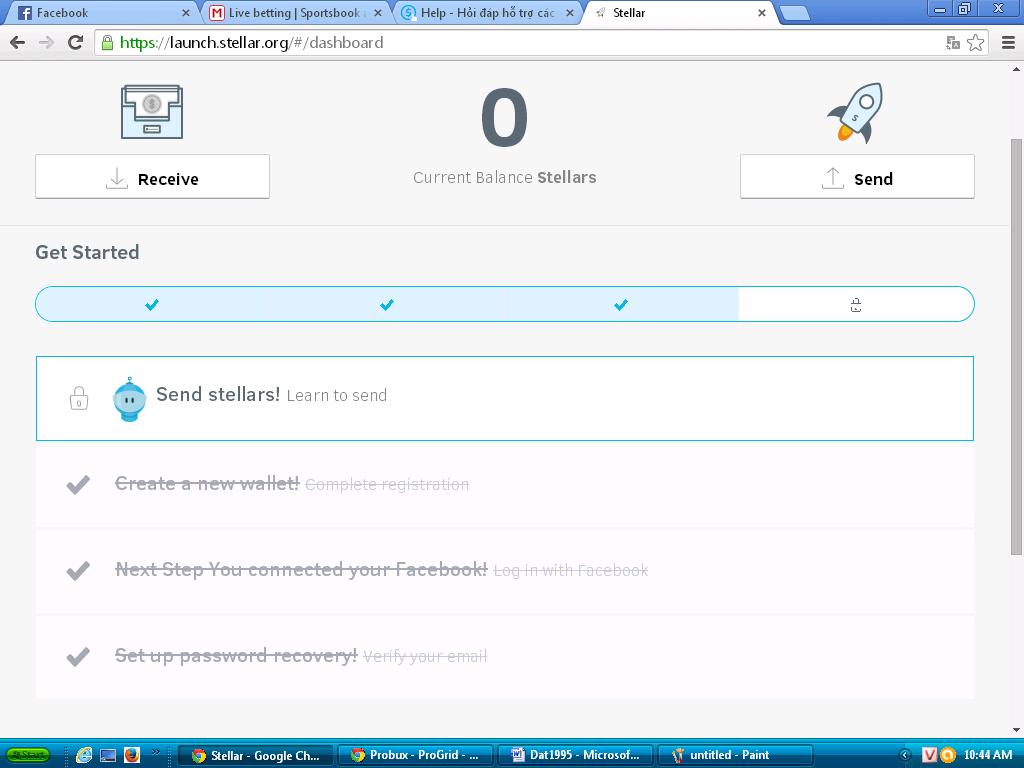The width and height of the screenshot is (1024, 768).
Task: Click checkmark beside Set up password recovery
Action: pyautogui.click(x=78, y=656)
